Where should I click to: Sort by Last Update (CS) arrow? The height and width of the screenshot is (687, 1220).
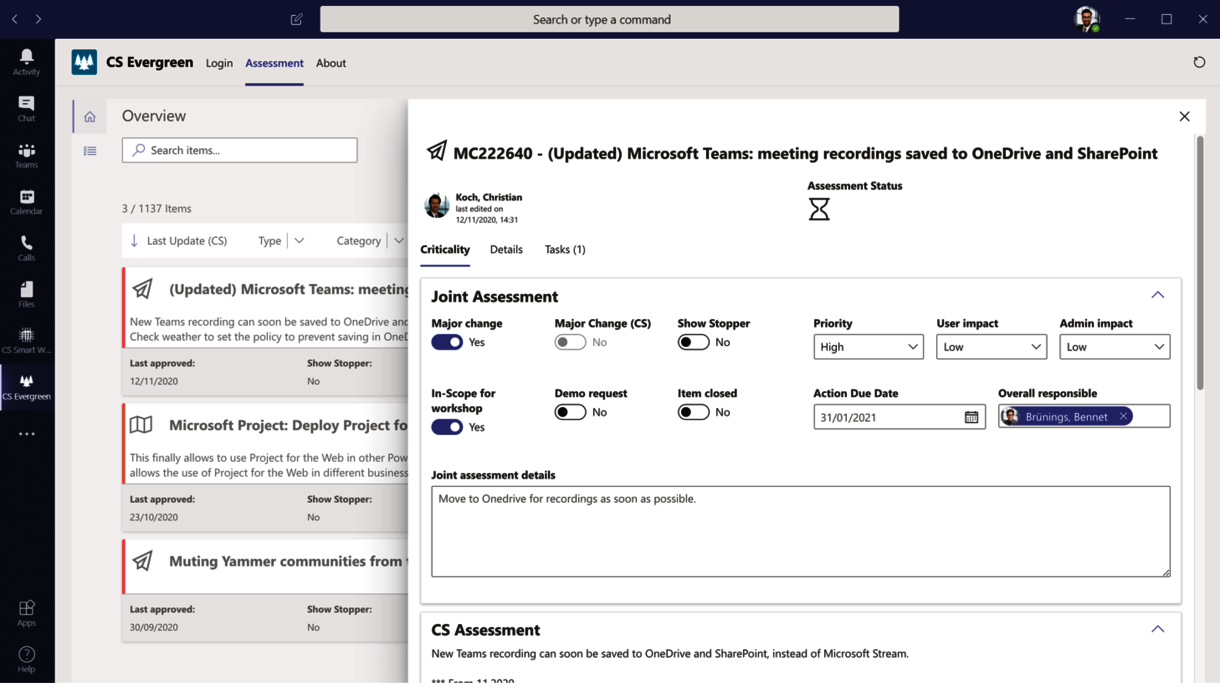[x=134, y=241]
